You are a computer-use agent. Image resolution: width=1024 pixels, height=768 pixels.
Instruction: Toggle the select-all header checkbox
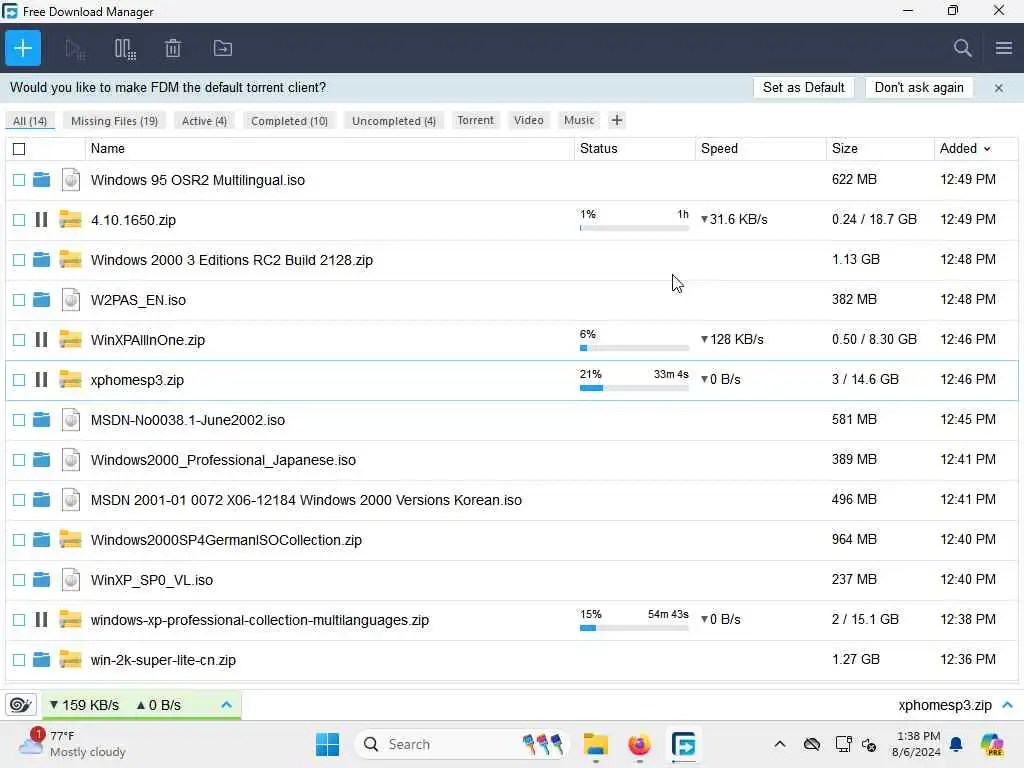pyautogui.click(x=19, y=149)
